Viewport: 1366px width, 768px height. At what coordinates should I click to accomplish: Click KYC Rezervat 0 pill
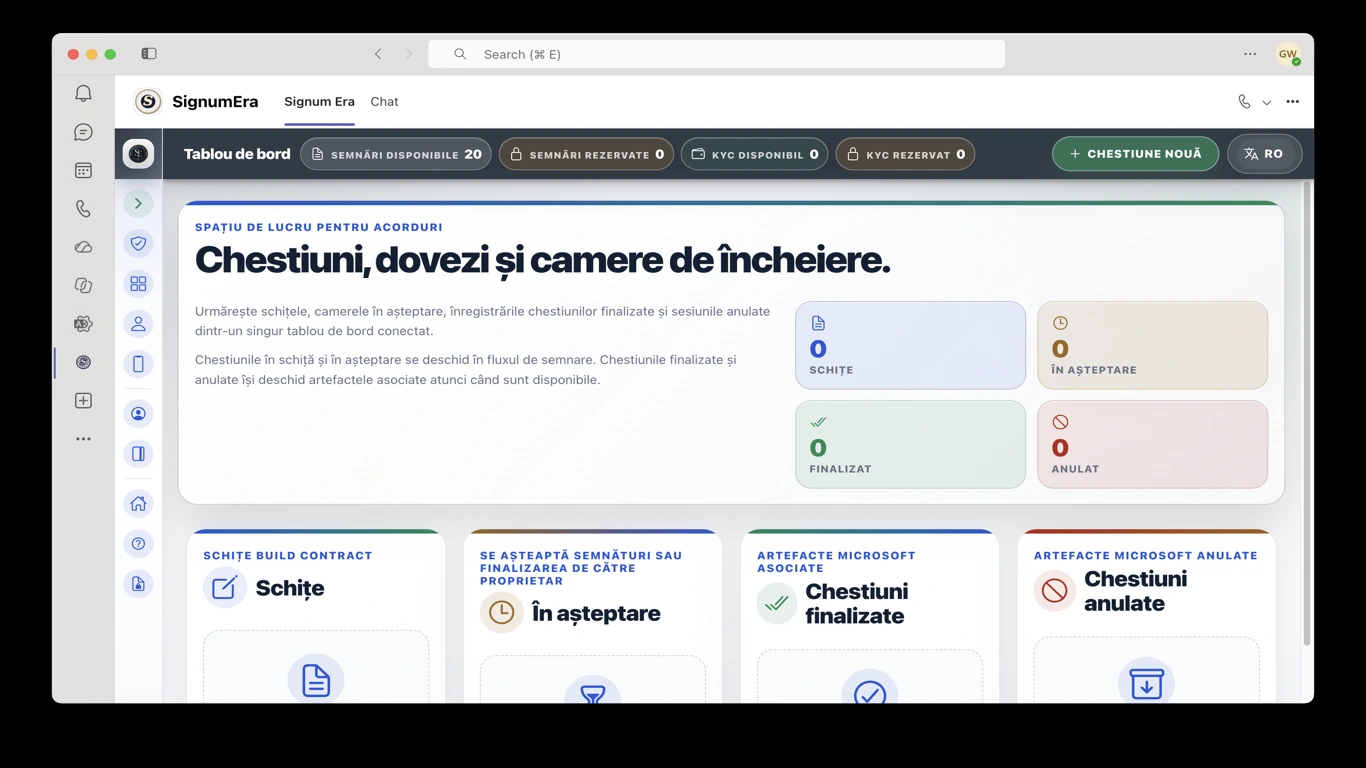click(x=905, y=154)
